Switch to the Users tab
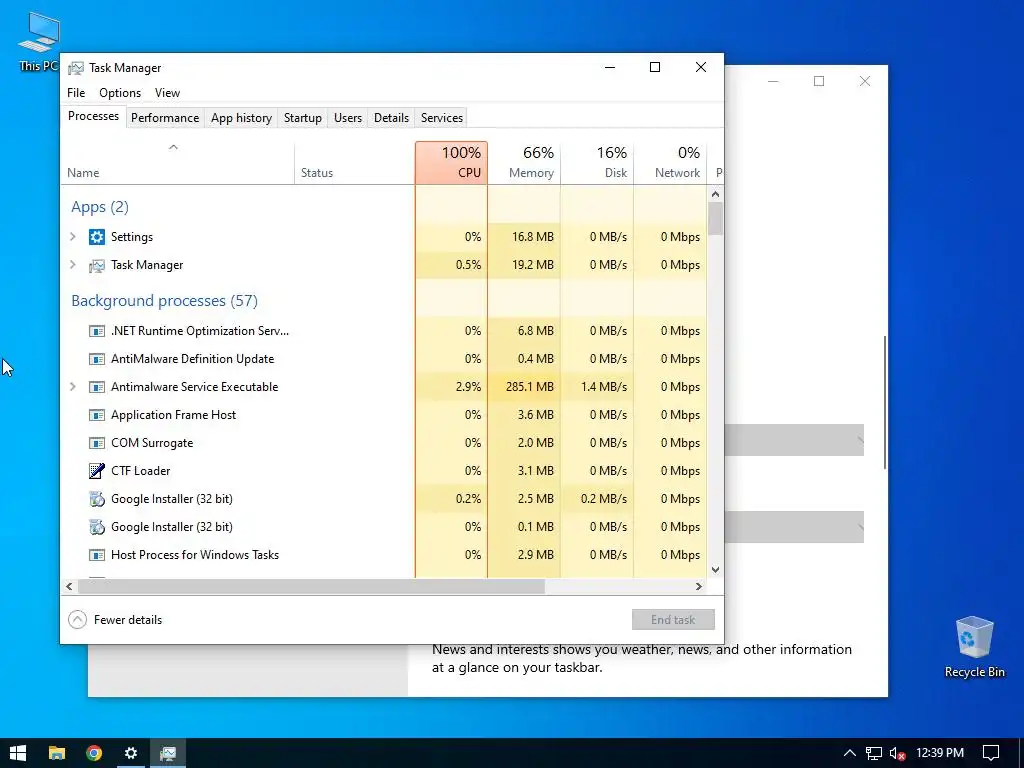This screenshot has width=1024, height=768. (x=347, y=118)
